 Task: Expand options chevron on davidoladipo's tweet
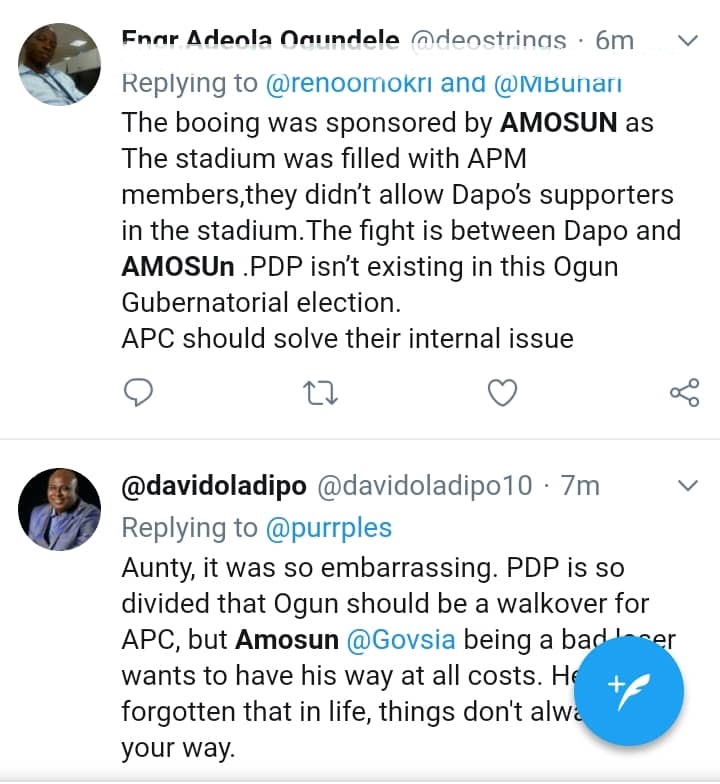[x=688, y=486]
